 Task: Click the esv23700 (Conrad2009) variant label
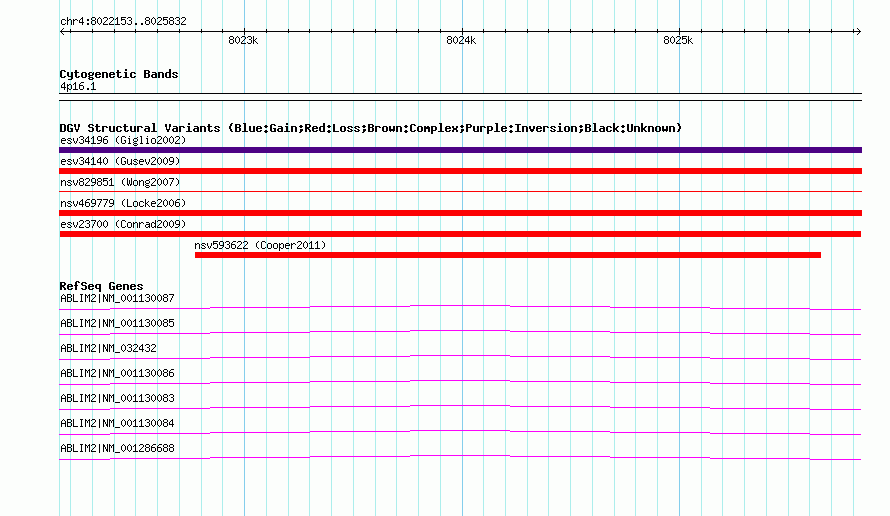[x=123, y=224]
